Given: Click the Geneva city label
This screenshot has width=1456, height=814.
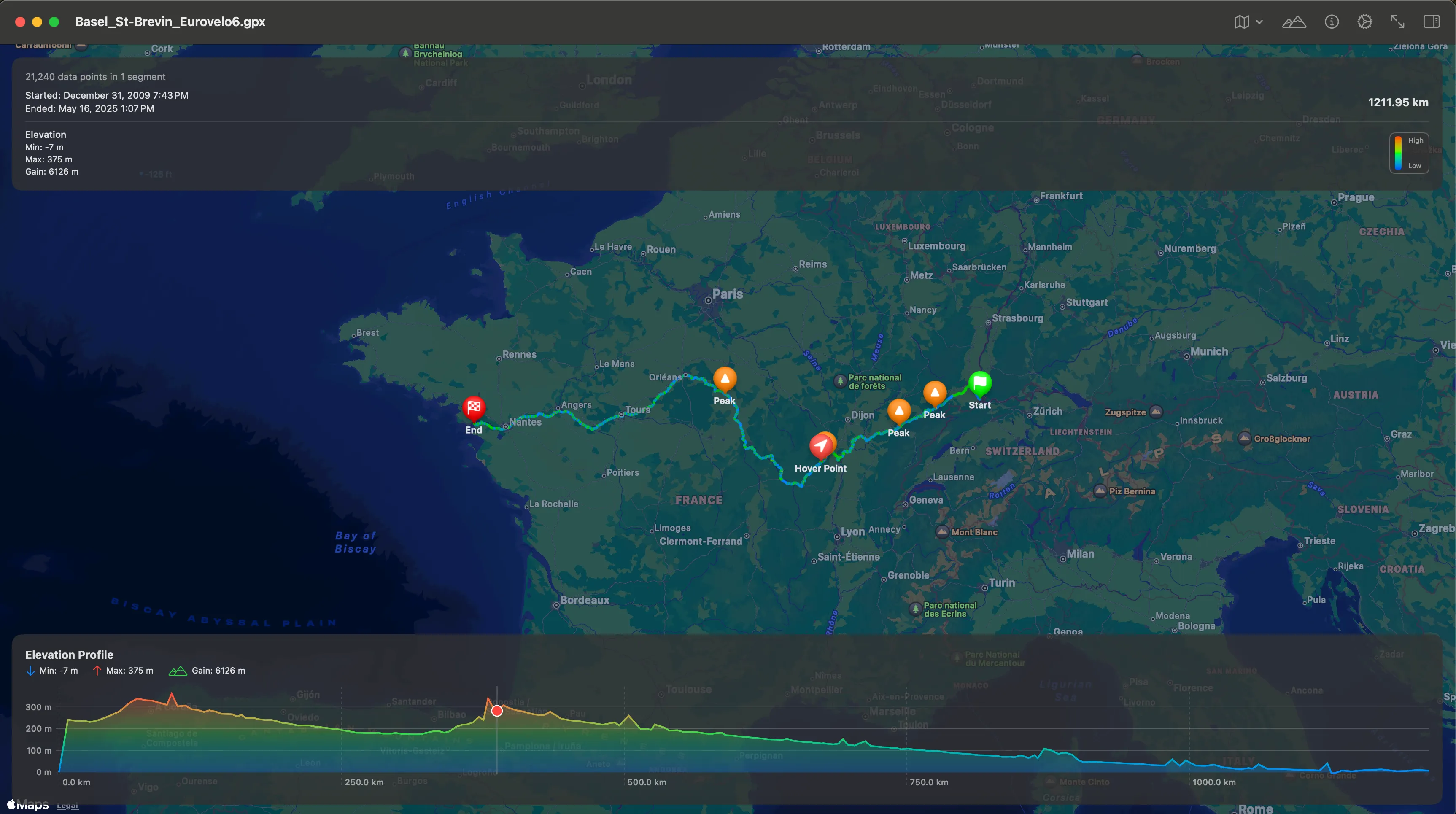Looking at the screenshot, I should [x=926, y=500].
